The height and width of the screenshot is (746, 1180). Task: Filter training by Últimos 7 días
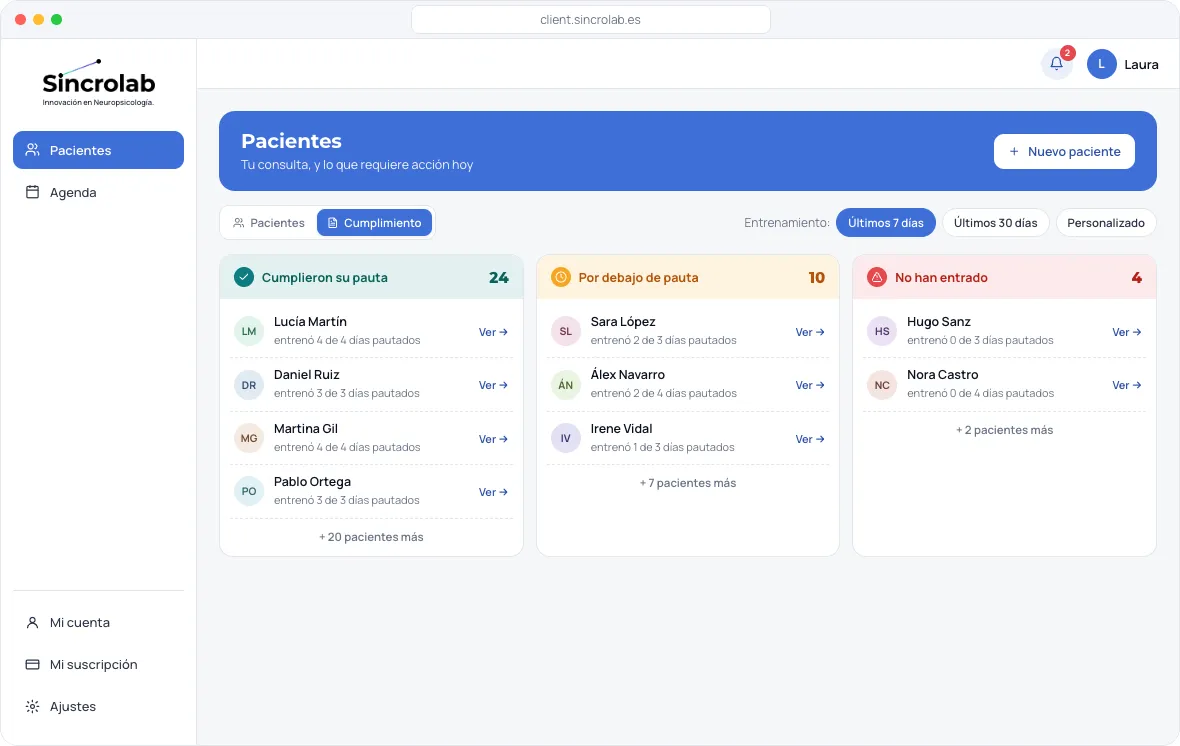click(x=886, y=223)
